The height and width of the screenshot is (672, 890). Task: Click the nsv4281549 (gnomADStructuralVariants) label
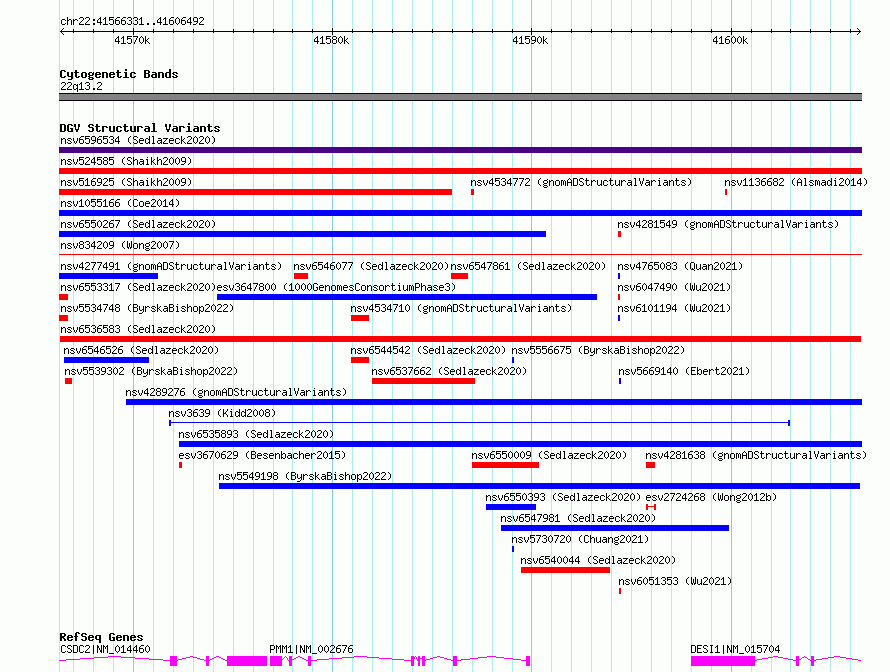click(728, 224)
